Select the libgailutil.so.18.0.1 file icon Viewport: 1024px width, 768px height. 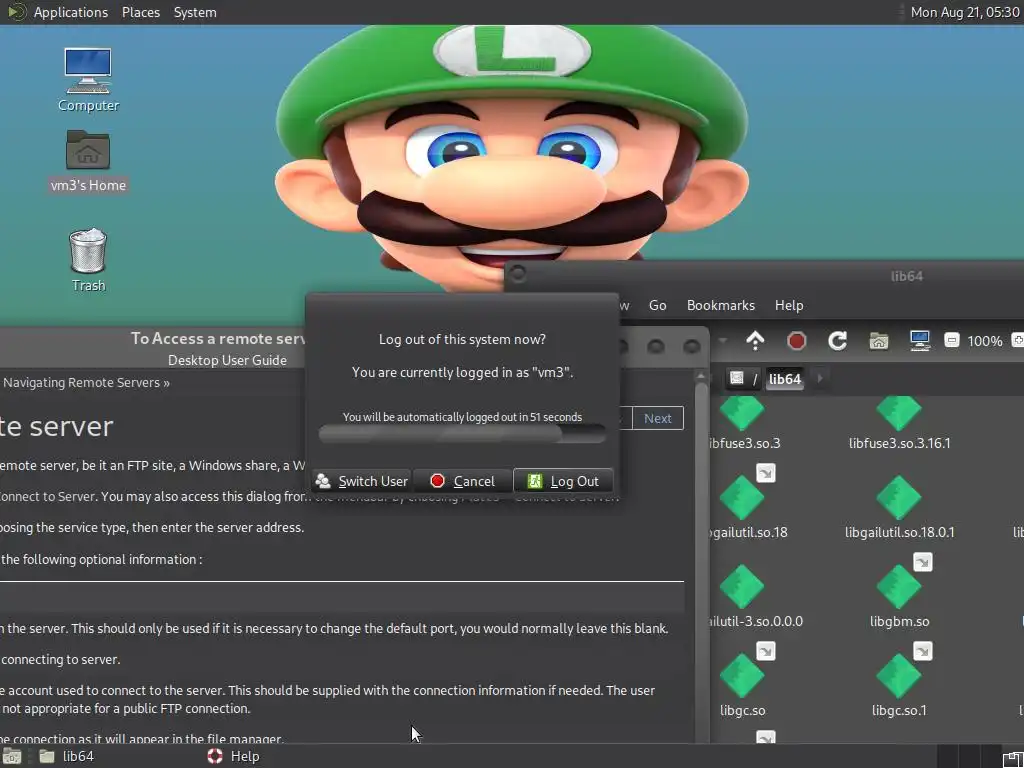899,498
